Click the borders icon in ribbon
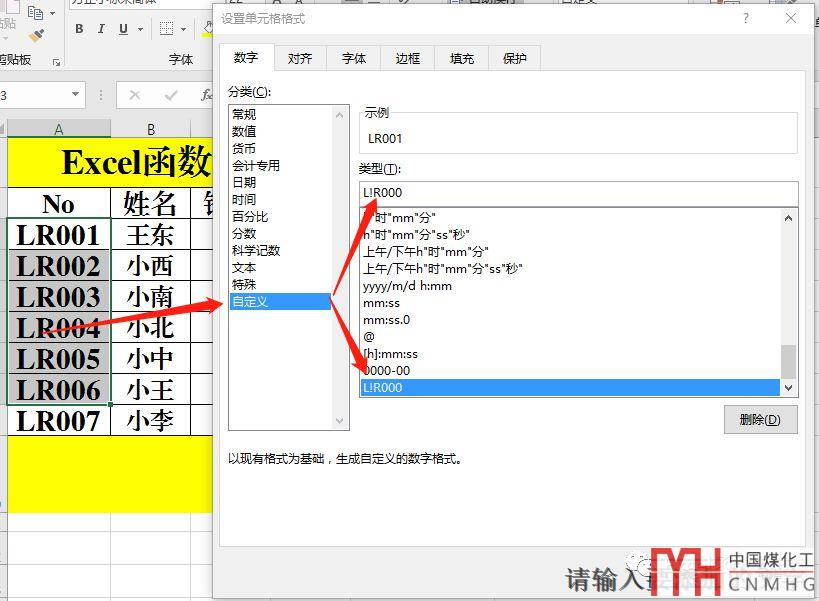The height and width of the screenshot is (601, 819). [166, 29]
